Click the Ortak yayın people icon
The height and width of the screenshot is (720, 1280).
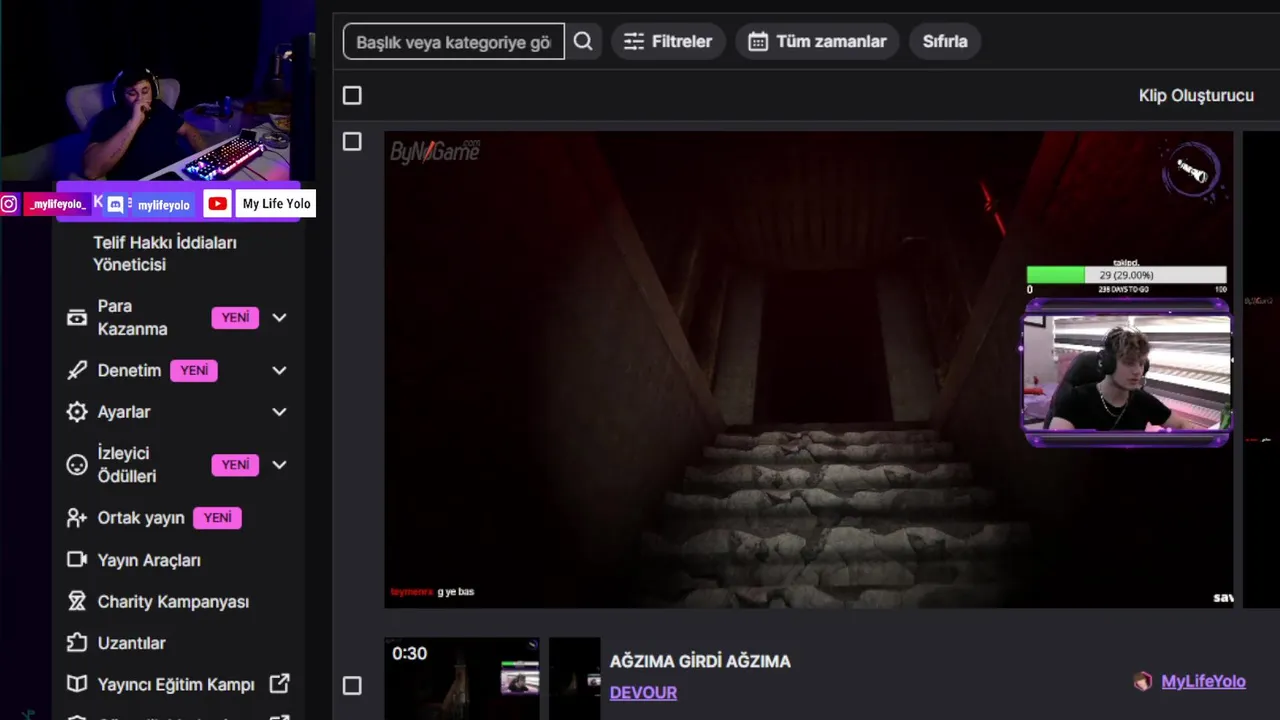pos(77,518)
